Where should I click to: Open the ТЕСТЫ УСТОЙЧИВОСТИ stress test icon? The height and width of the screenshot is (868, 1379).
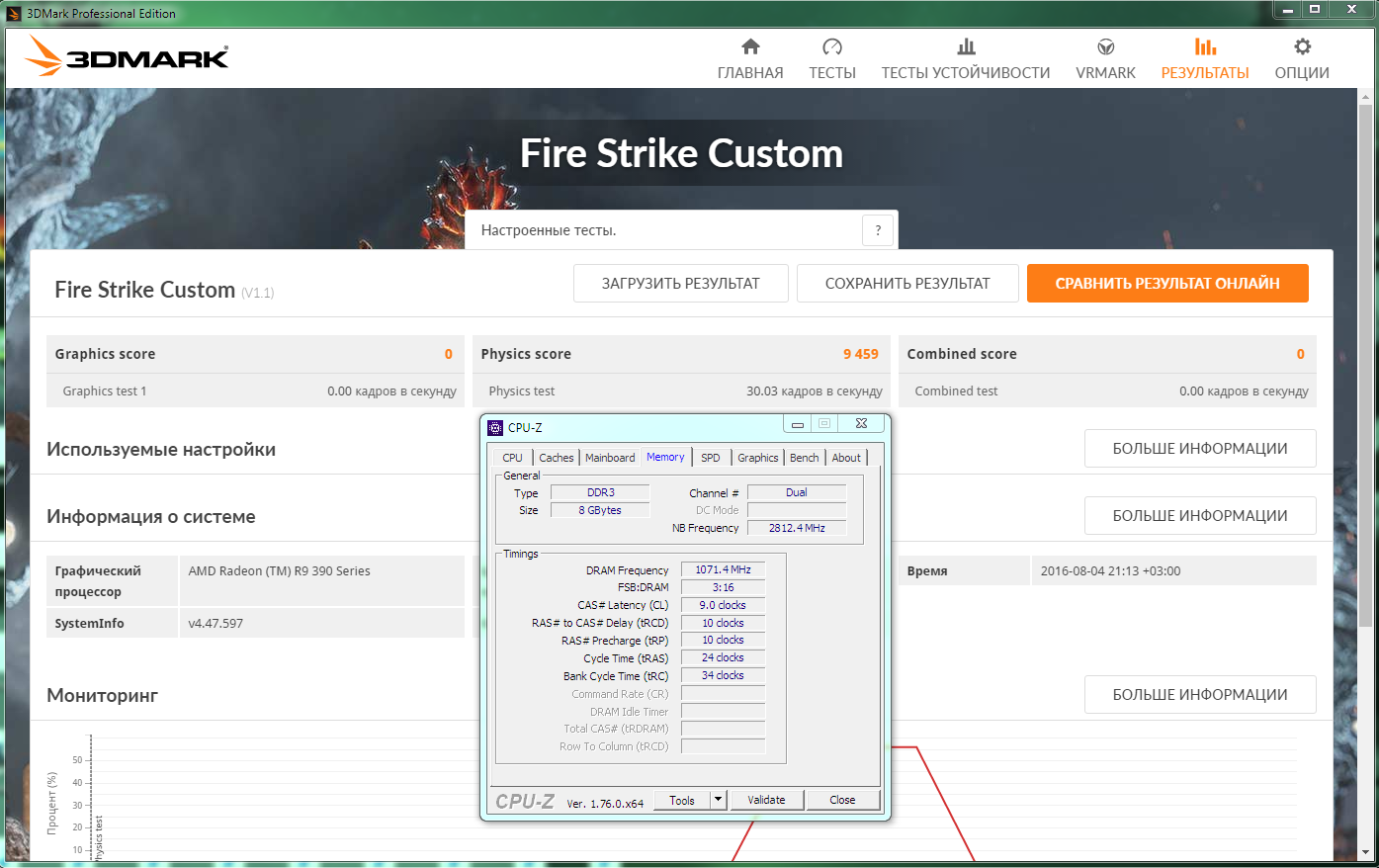pos(966,46)
